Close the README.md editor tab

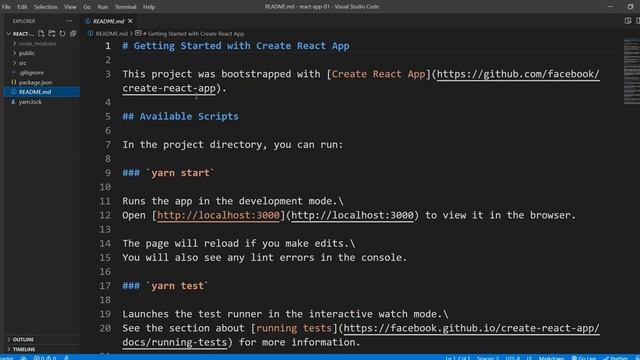[x=130, y=21]
